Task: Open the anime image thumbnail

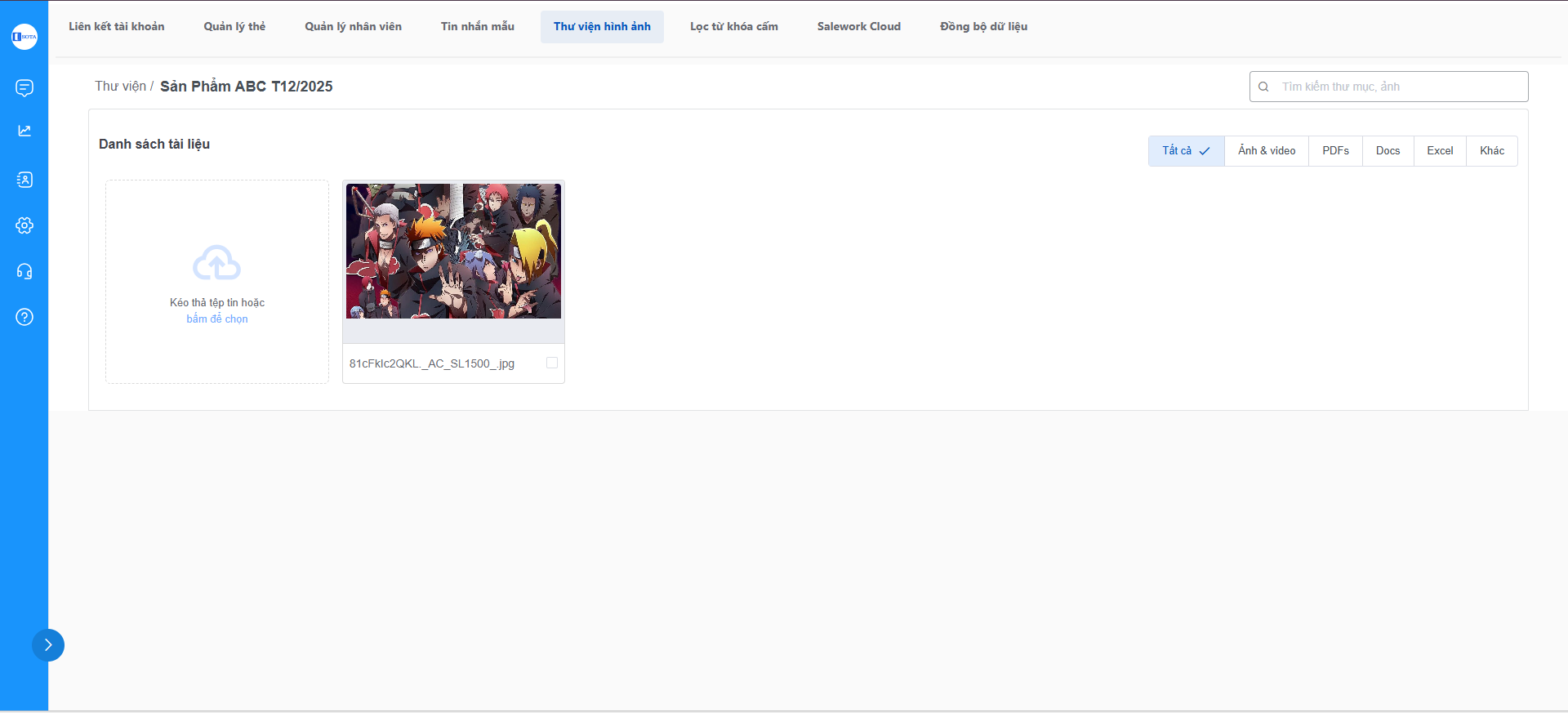Action: [453, 252]
